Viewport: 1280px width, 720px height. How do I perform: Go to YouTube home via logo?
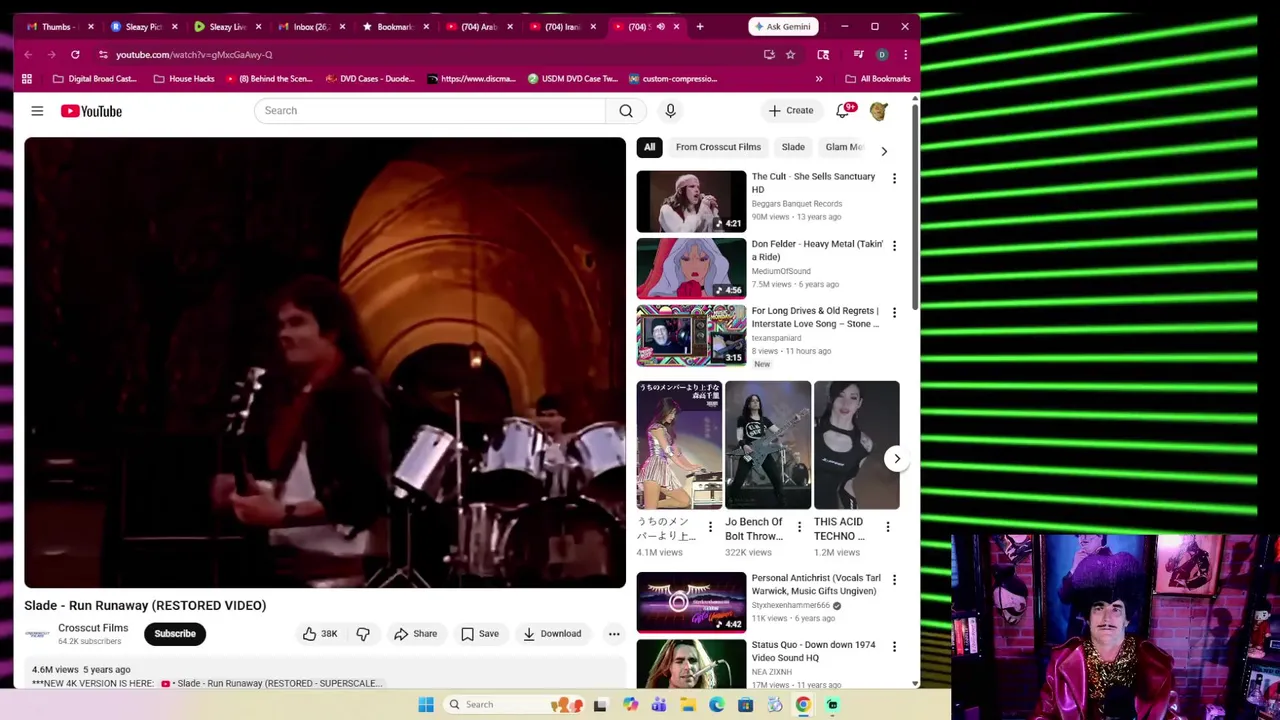pos(91,111)
